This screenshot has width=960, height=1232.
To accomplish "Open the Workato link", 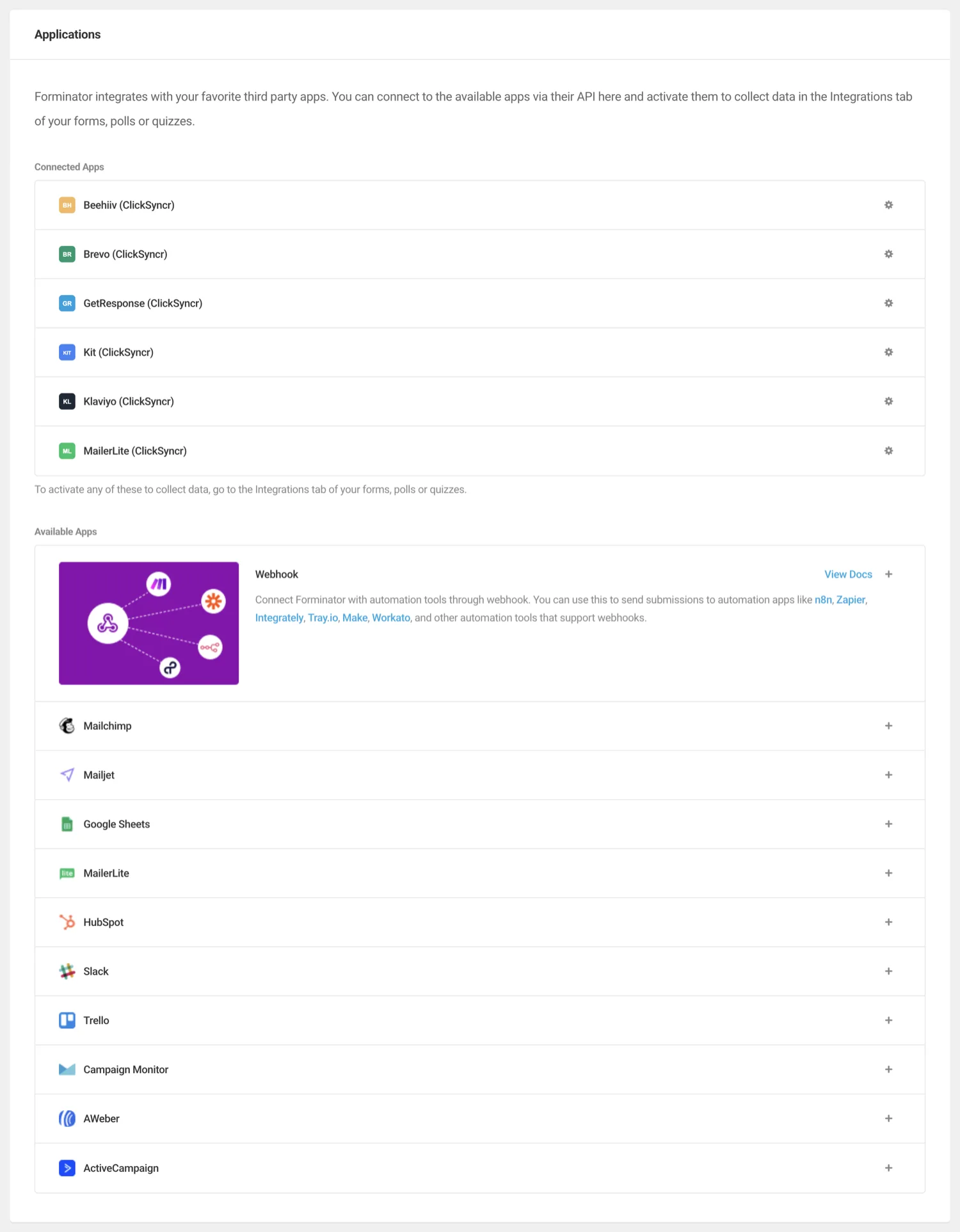I will [x=391, y=618].
